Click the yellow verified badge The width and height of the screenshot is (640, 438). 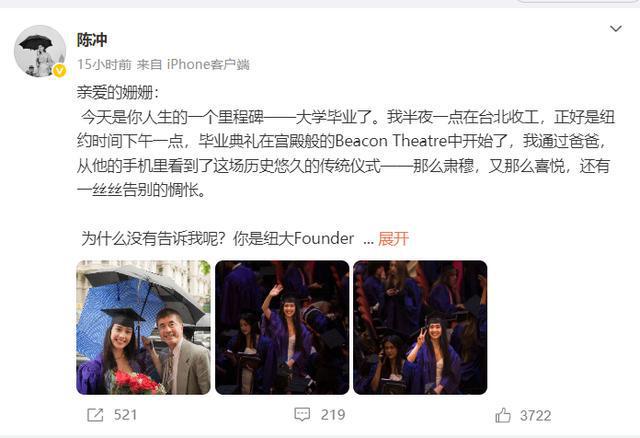(x=60, y=71)
